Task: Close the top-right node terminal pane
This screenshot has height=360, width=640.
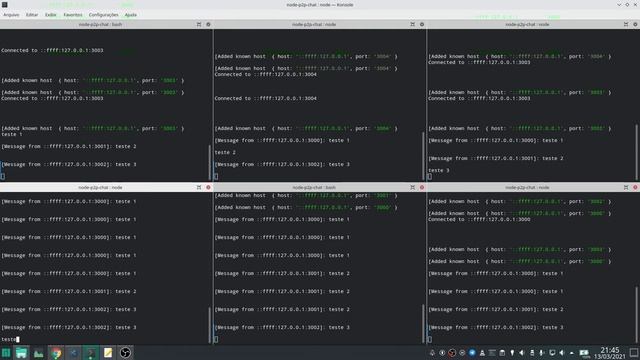Action: [x=635, y=24]
